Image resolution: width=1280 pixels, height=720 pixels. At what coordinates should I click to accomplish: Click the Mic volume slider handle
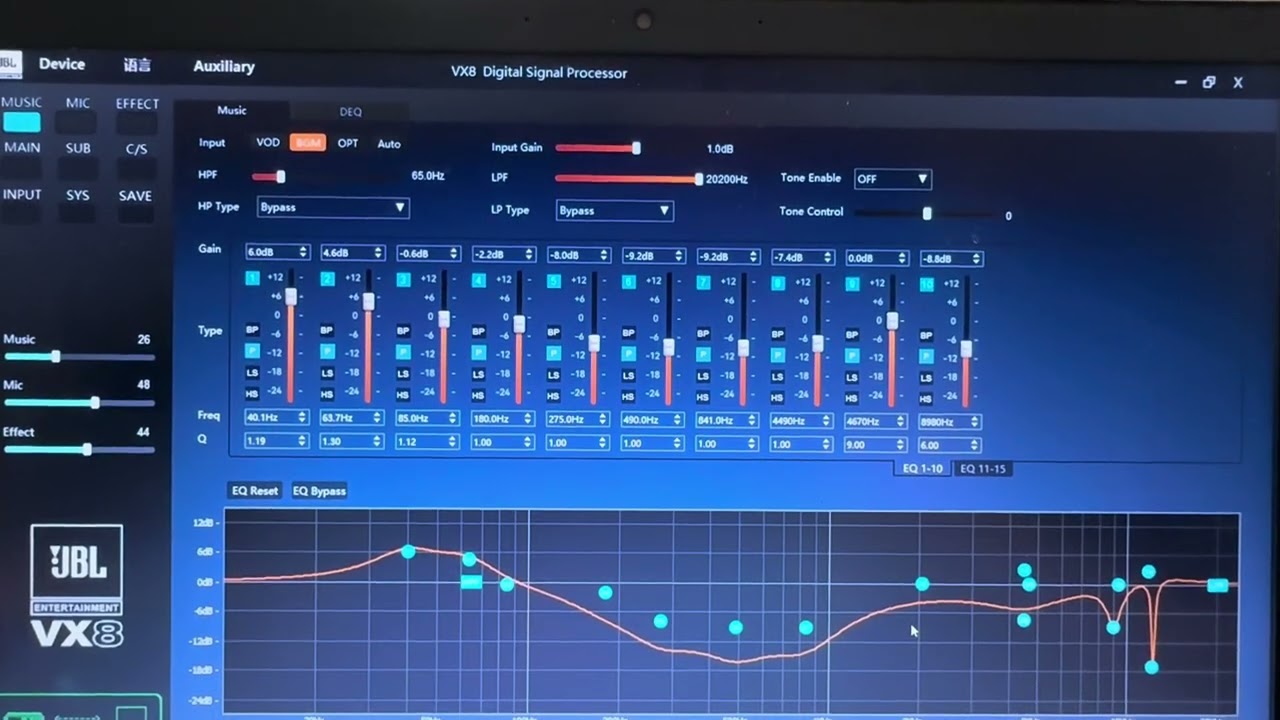[95, 403]
